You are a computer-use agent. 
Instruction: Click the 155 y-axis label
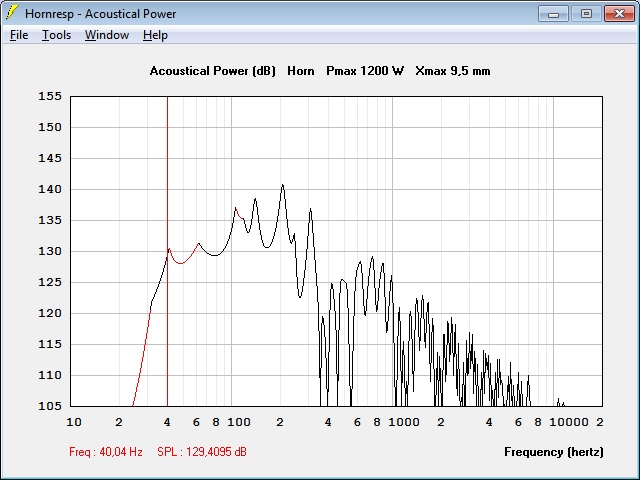[50, 96]
